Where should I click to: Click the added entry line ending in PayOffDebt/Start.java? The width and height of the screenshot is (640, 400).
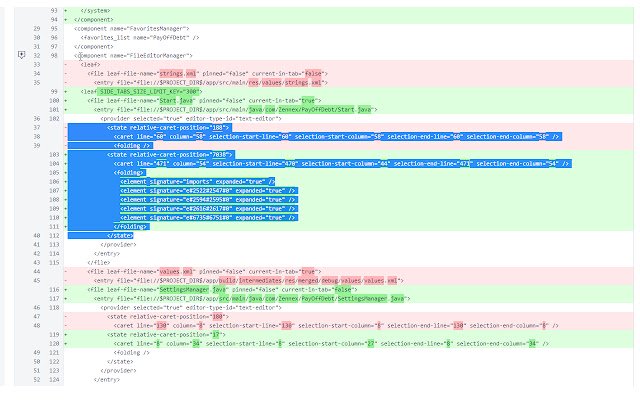pos(236,109)
